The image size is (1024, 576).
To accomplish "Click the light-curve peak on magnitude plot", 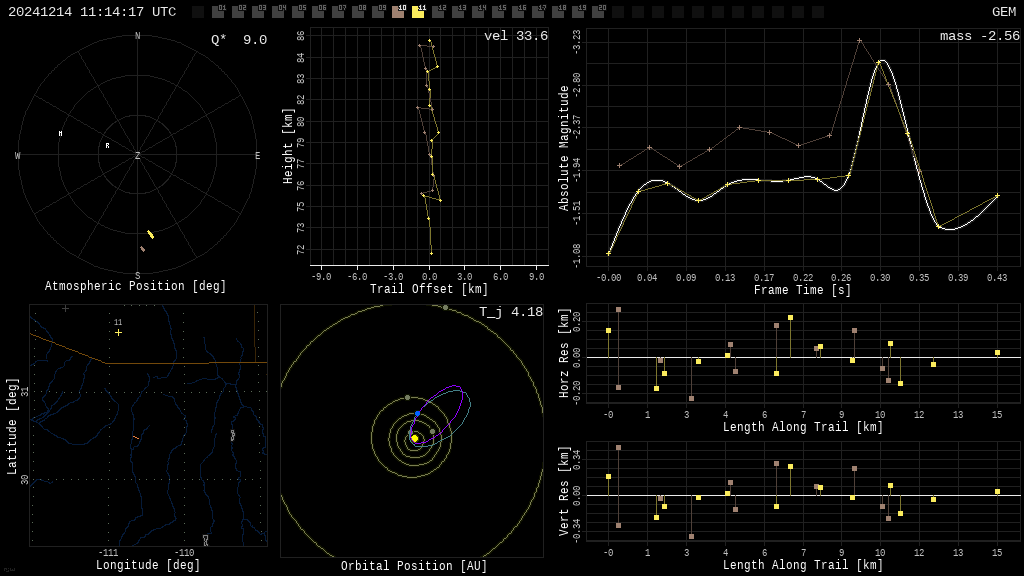I will (880, 61).
